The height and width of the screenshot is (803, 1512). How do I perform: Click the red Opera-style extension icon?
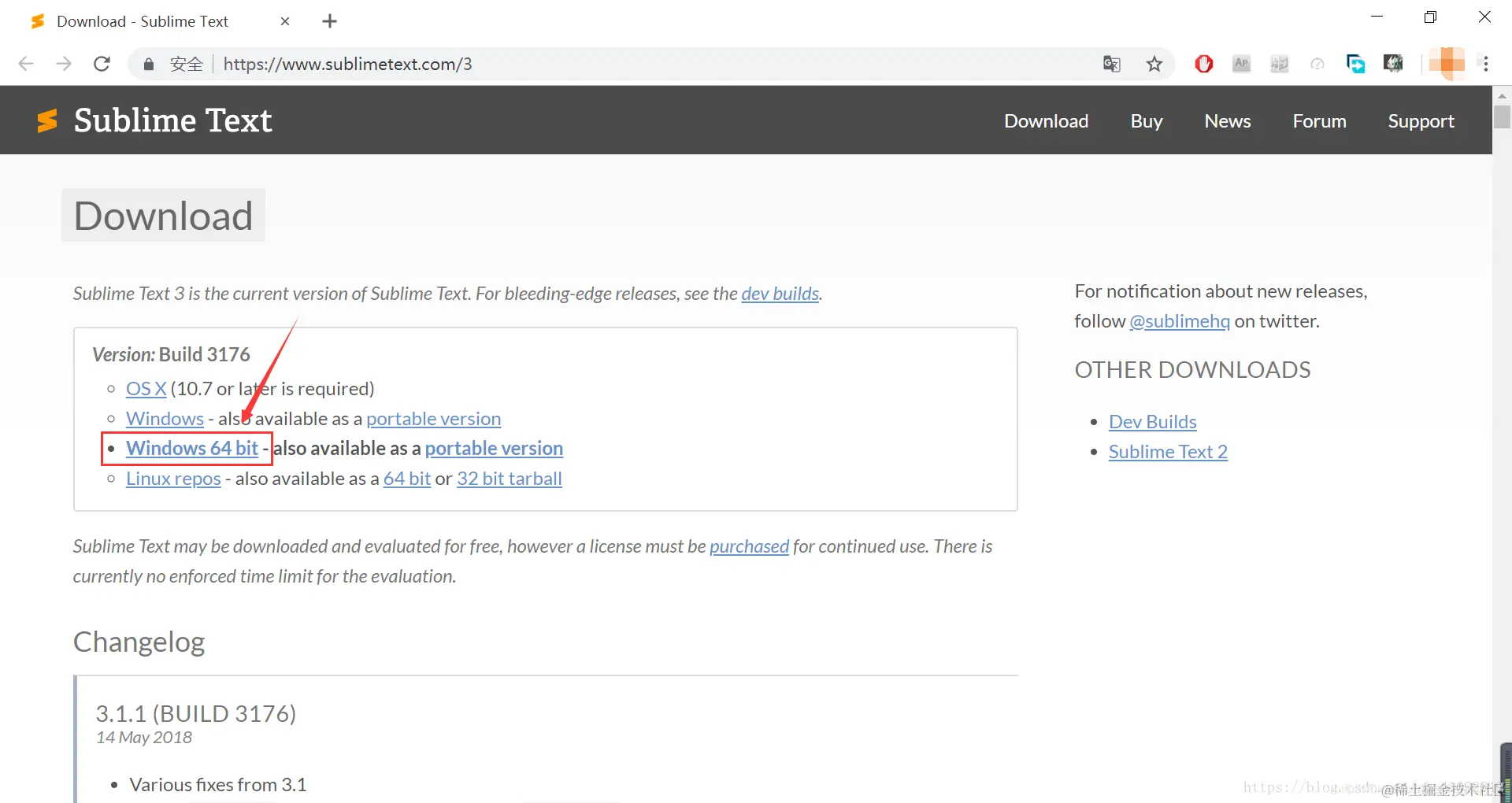coord(1204,64)
